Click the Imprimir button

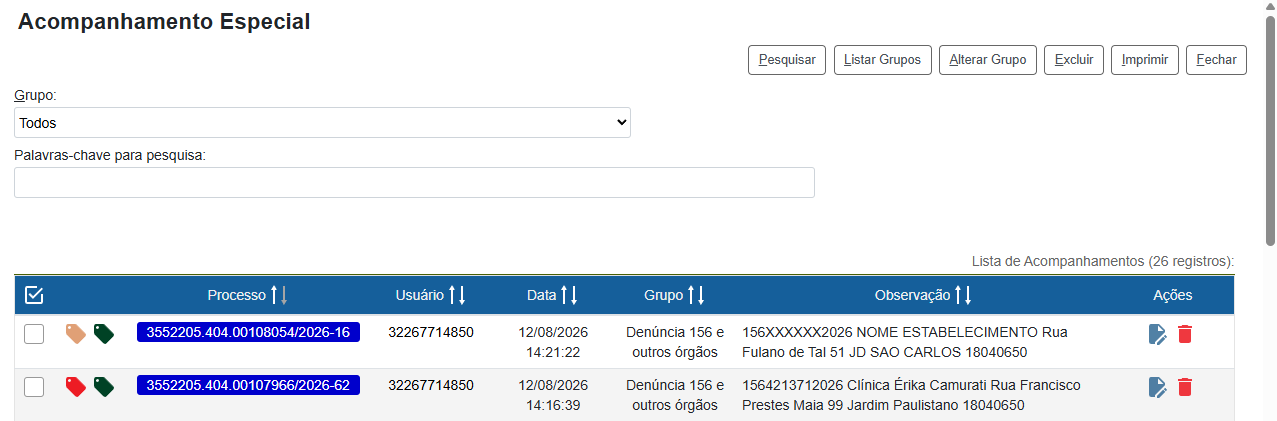click(x=1145, y=60)
